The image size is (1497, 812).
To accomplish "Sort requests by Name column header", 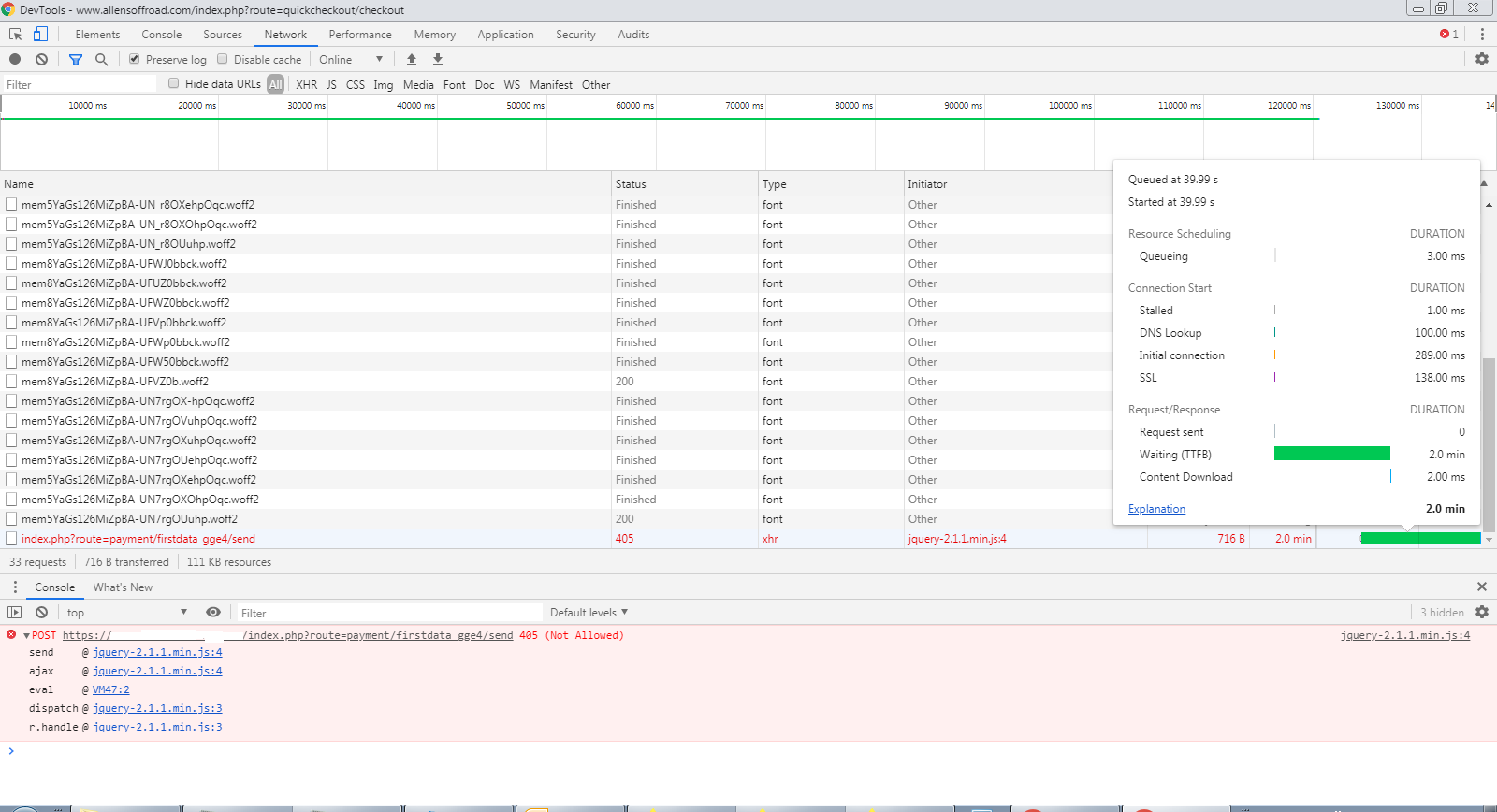I will (x=306, y=184).
